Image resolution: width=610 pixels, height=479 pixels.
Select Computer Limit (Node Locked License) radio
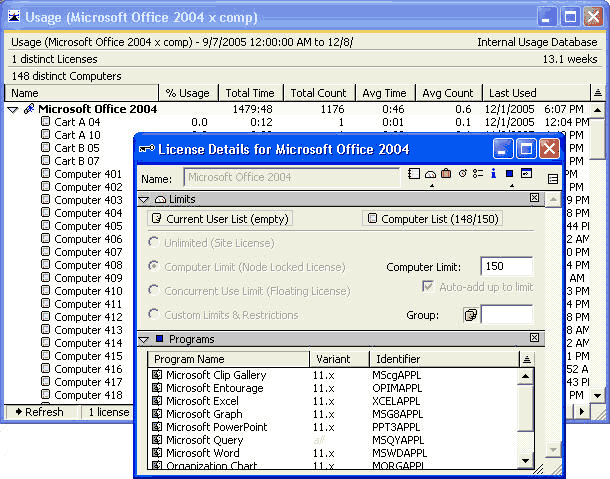point(154,267)
